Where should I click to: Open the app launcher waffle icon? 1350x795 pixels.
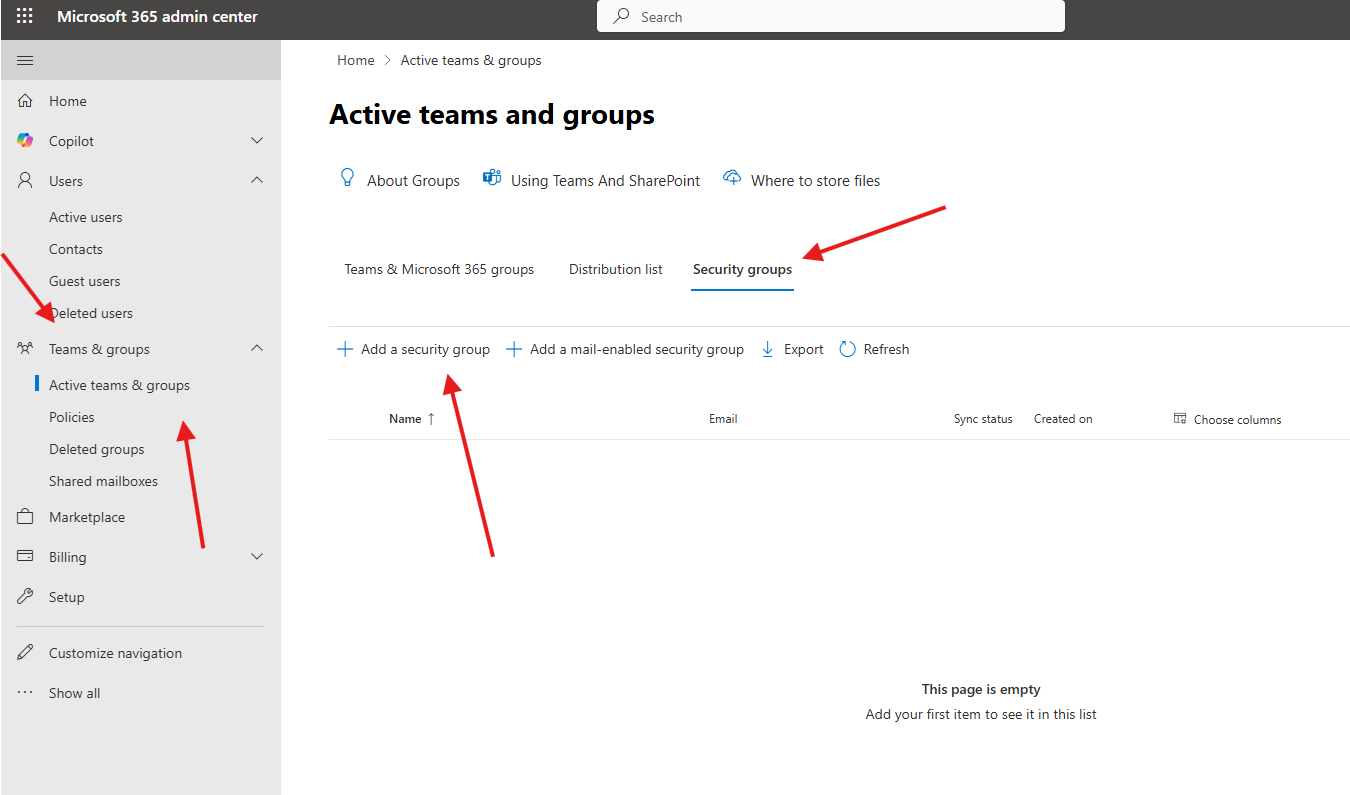pos(25,17)
